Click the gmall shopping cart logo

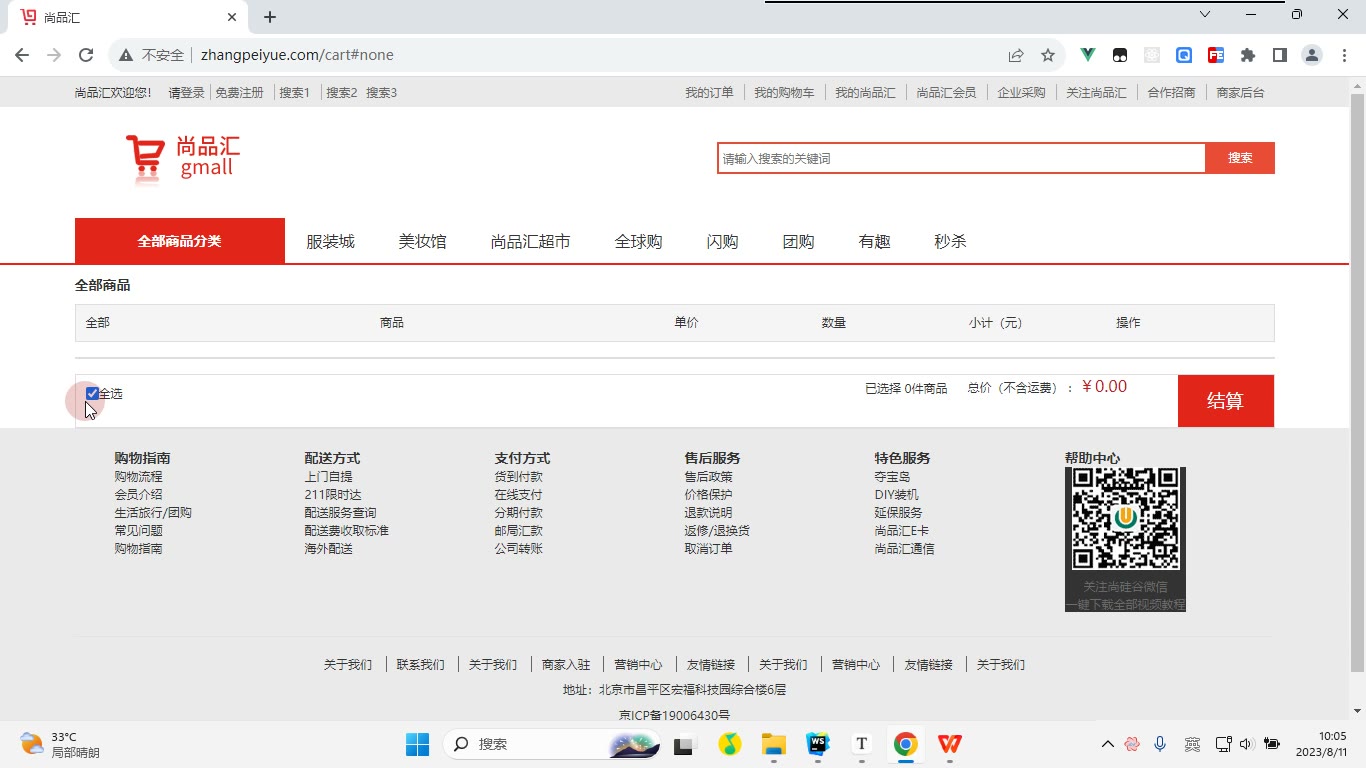183,159
